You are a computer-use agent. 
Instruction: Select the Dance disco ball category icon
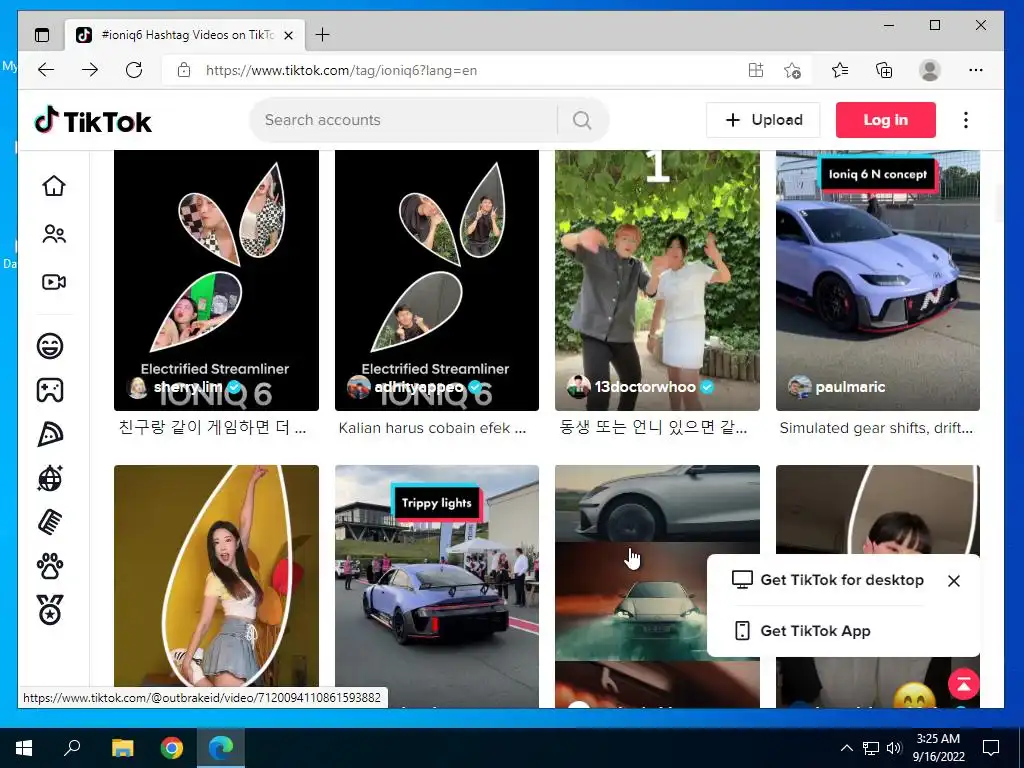click(50, 478)
